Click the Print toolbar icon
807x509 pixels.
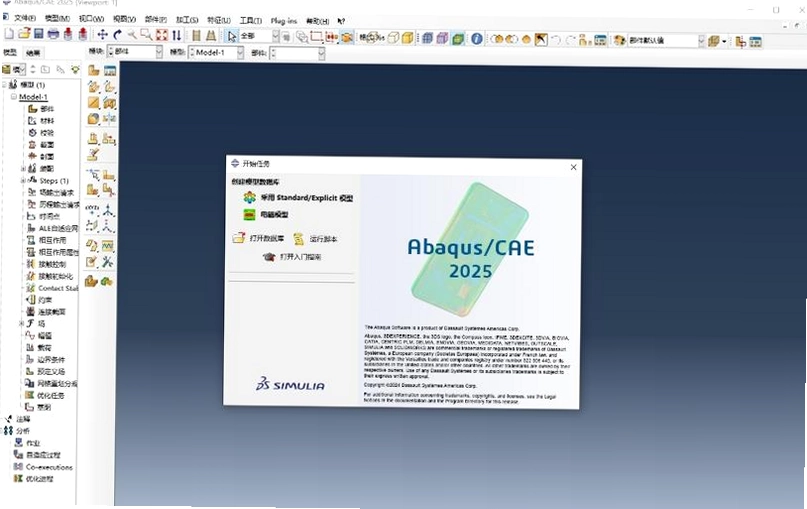(53, 34)
